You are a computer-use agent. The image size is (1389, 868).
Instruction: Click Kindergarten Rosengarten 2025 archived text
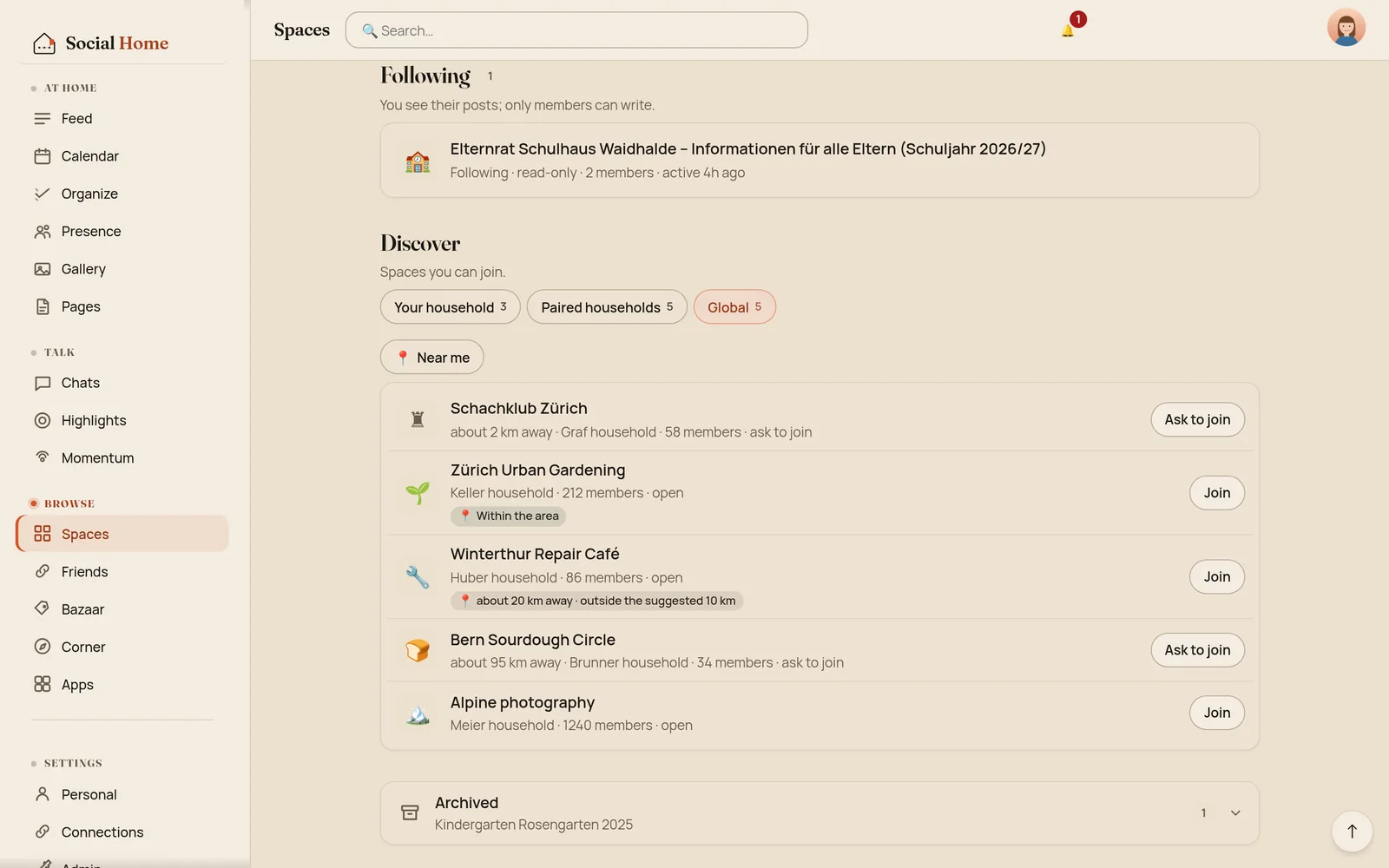click(534, 825)
